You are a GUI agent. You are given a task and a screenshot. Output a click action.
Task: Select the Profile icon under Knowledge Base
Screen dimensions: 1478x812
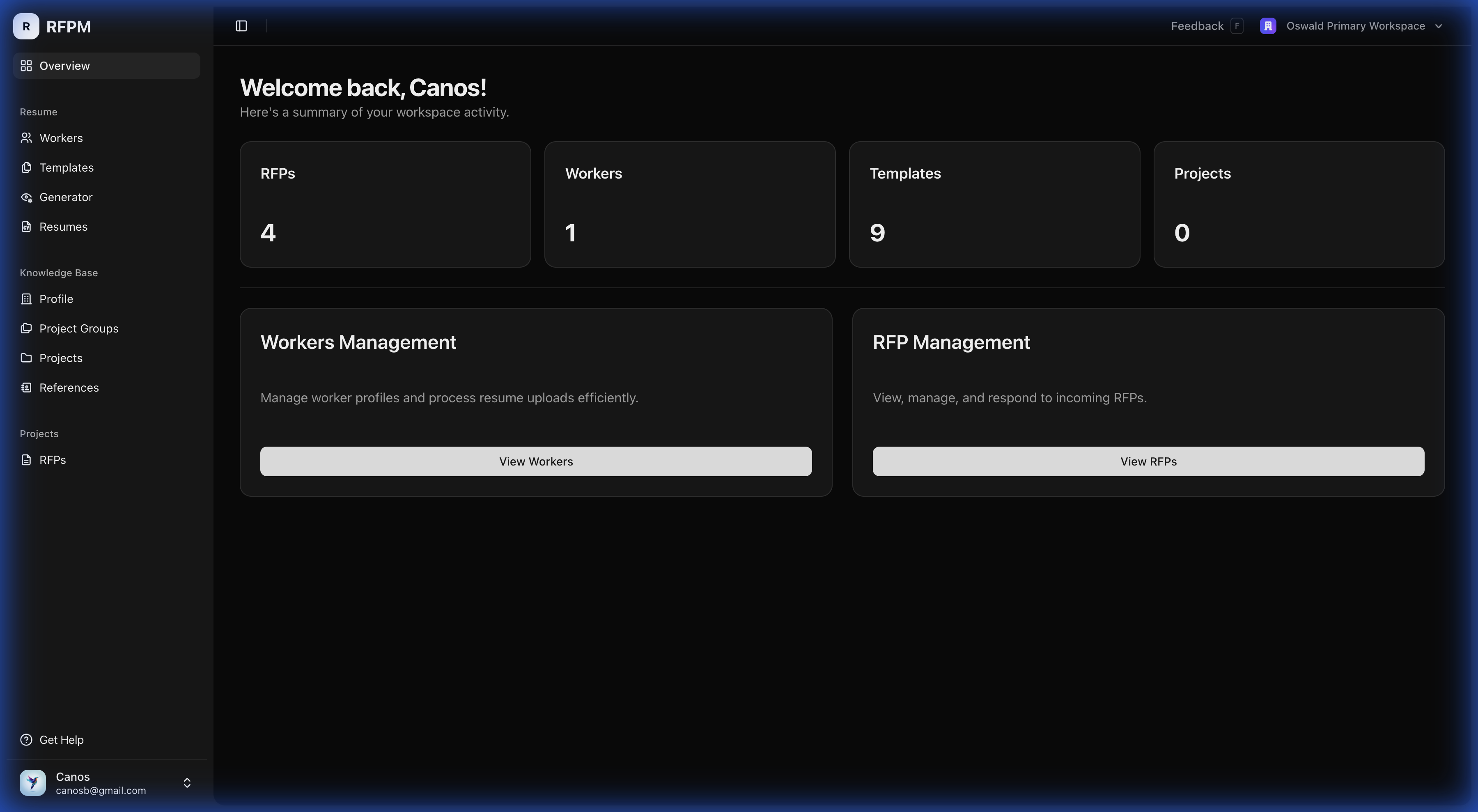click(27, 298)
